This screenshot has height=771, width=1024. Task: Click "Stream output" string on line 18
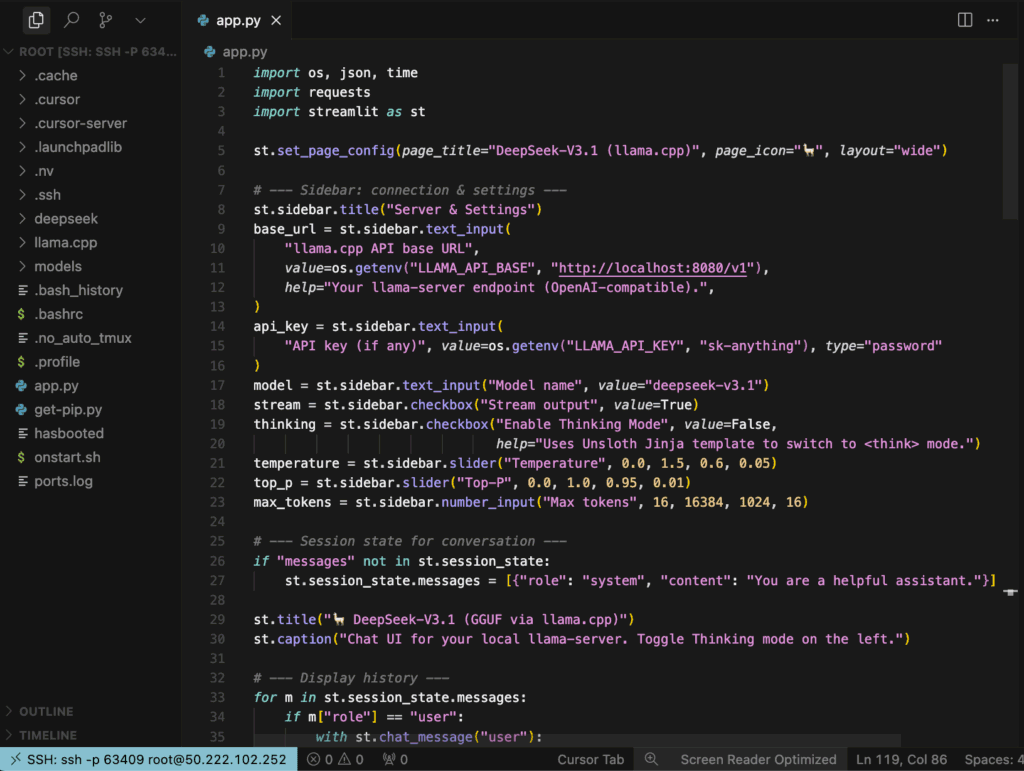[538, 405]
